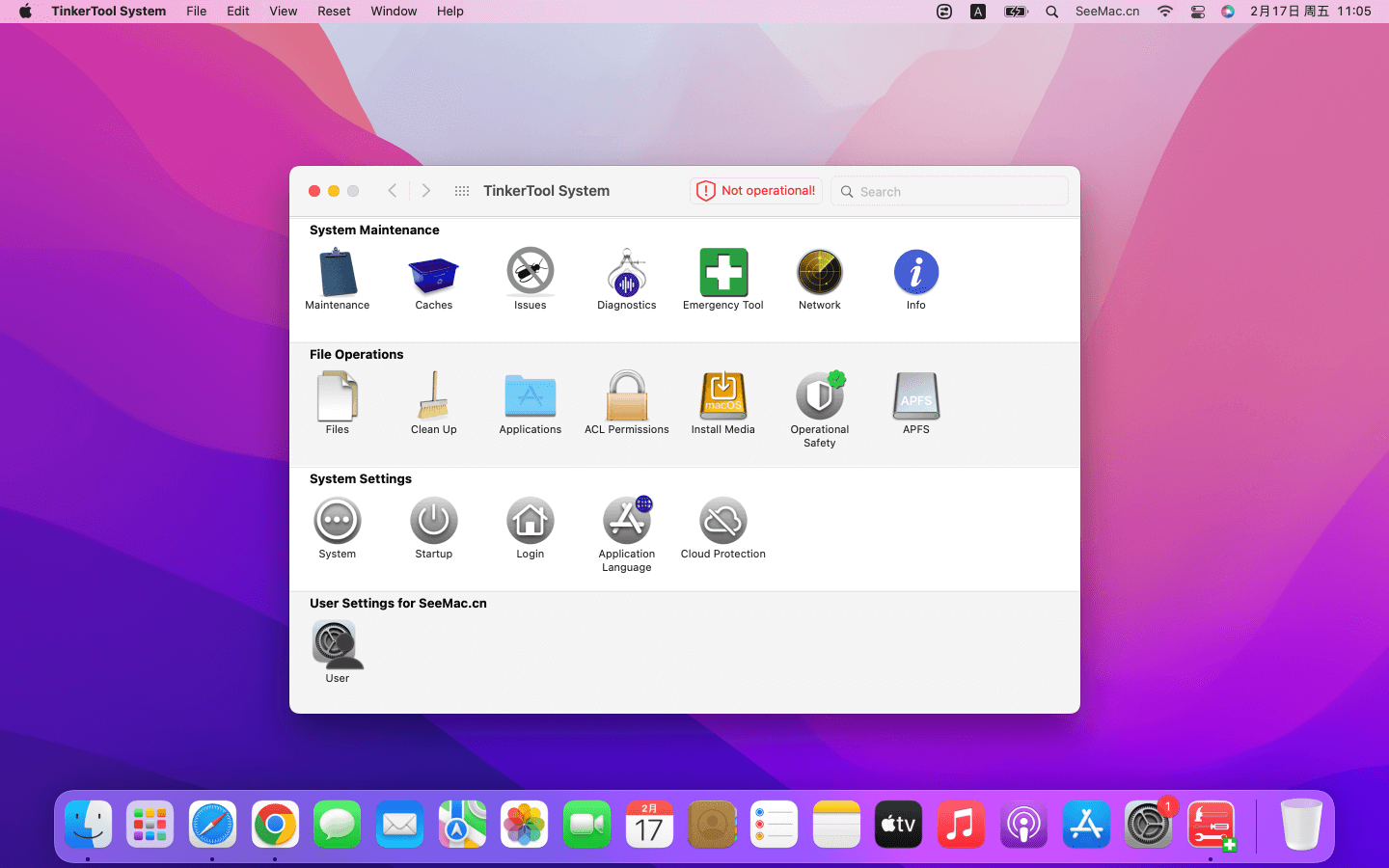This screenshot has width=1389, height=868.
Task: Open the Install Media pane
Action: 722,397
